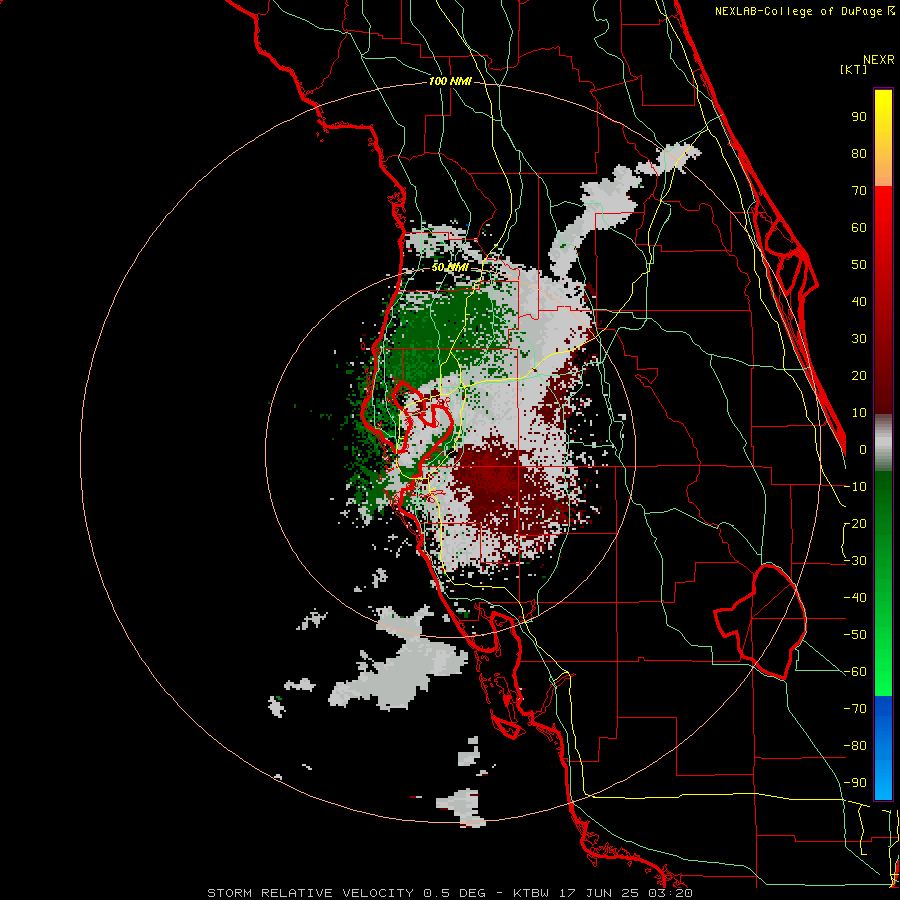The width and height of the screenshot is (900, 900).
Task: Pick the gray zero-velocity band in color scale
Action: pos(883,443)
